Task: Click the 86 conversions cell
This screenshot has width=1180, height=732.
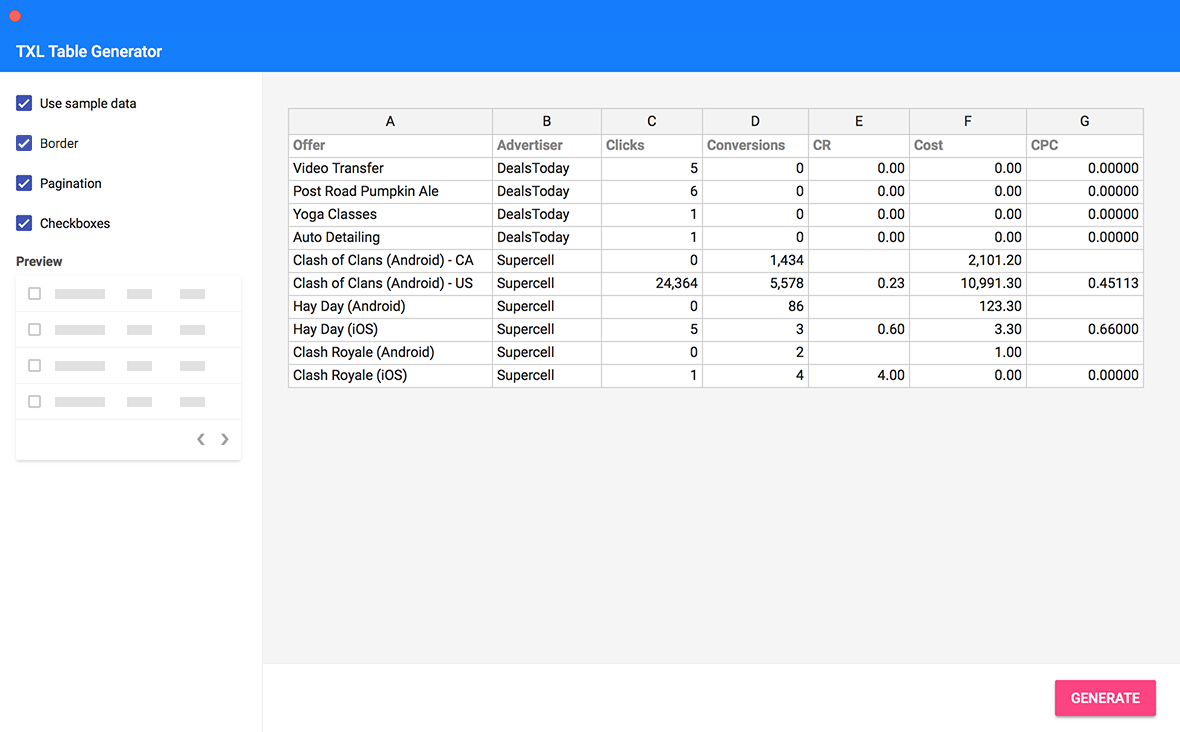Action: pyautogui.click(x=755, y=306)
